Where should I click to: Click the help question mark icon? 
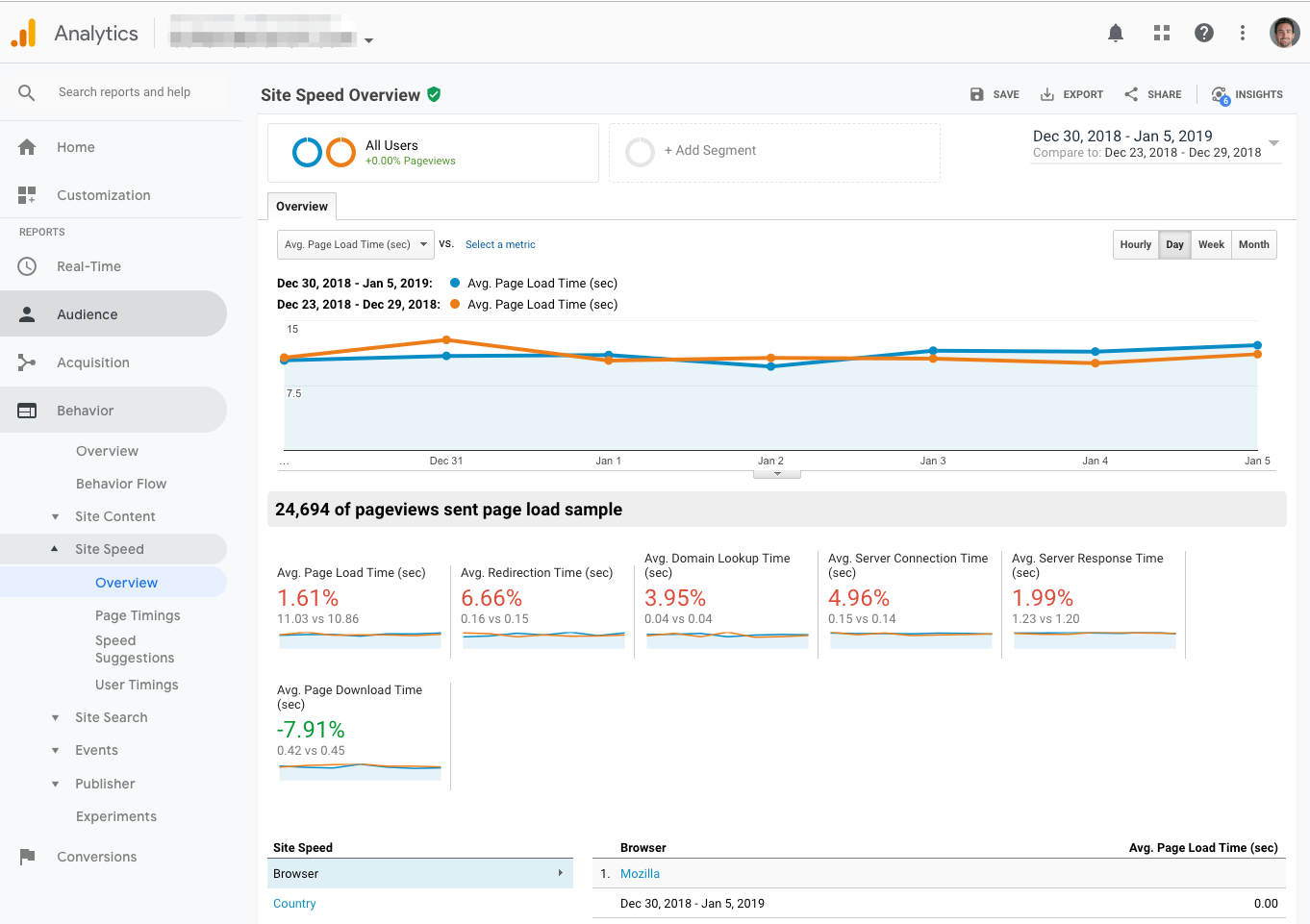(x=1203, y=34)
